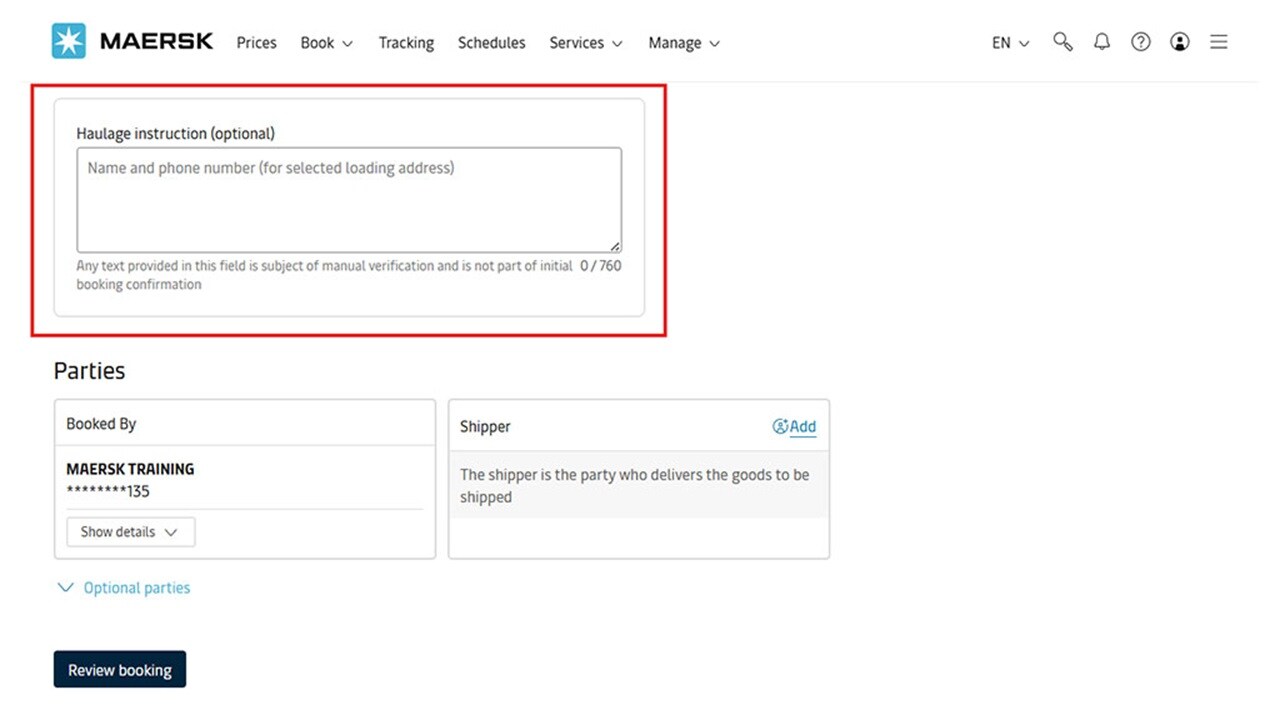Expand the Services dropdown menu

pyautogui.click(x=585, y=43)
